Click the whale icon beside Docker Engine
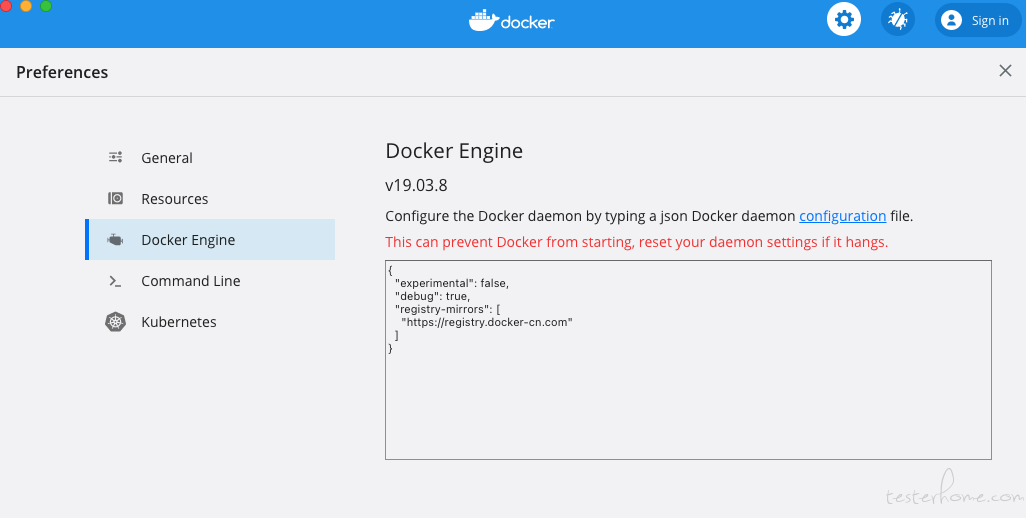The width and height of the screenshot is (1026, 518). (x=116, y=239)
